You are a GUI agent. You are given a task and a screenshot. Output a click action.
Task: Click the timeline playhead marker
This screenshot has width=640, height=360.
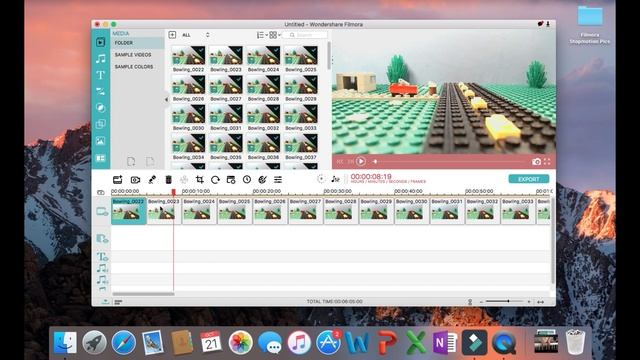(x=173, y=192)
